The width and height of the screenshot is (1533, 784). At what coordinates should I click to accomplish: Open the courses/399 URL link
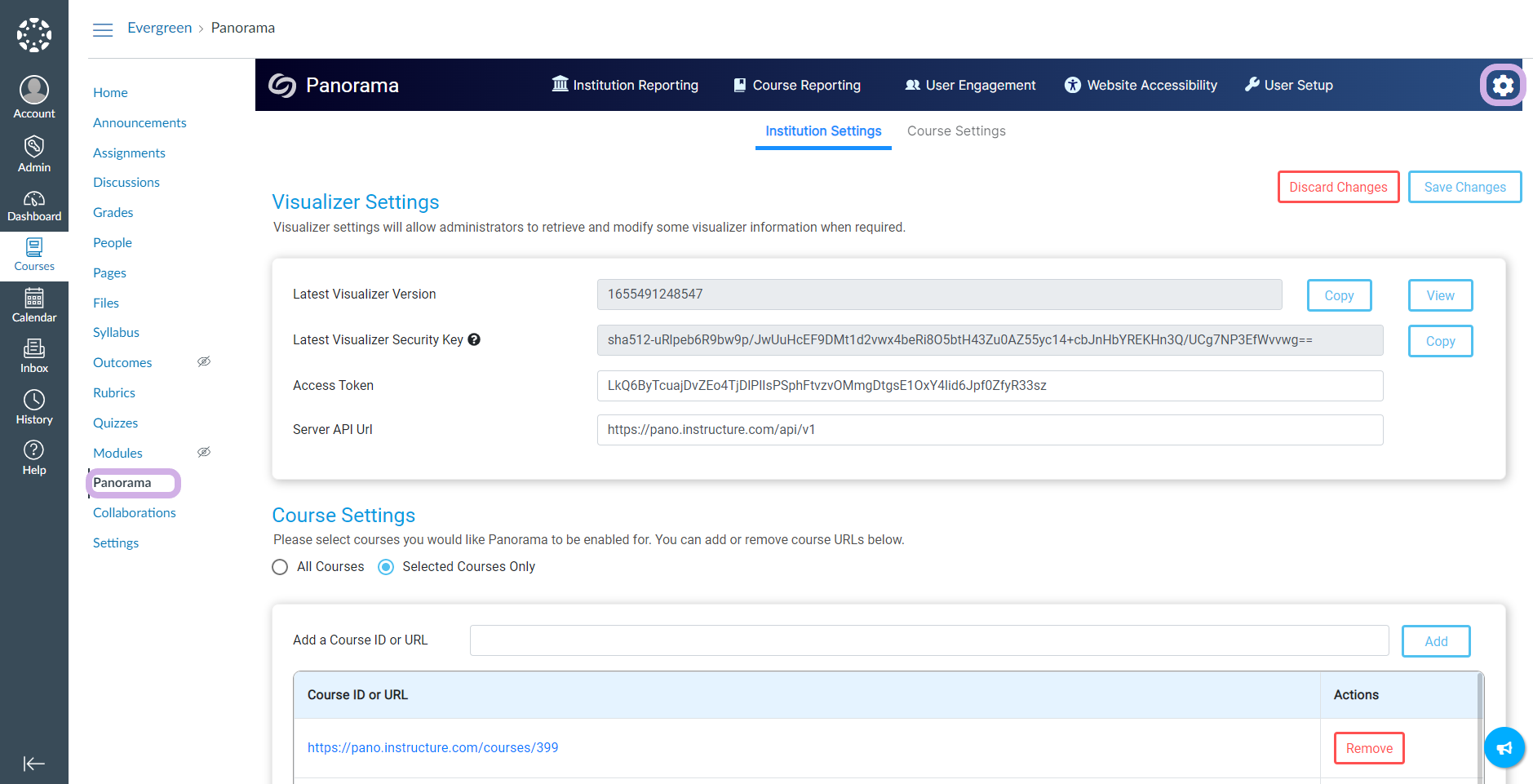(x=432, y=747)
